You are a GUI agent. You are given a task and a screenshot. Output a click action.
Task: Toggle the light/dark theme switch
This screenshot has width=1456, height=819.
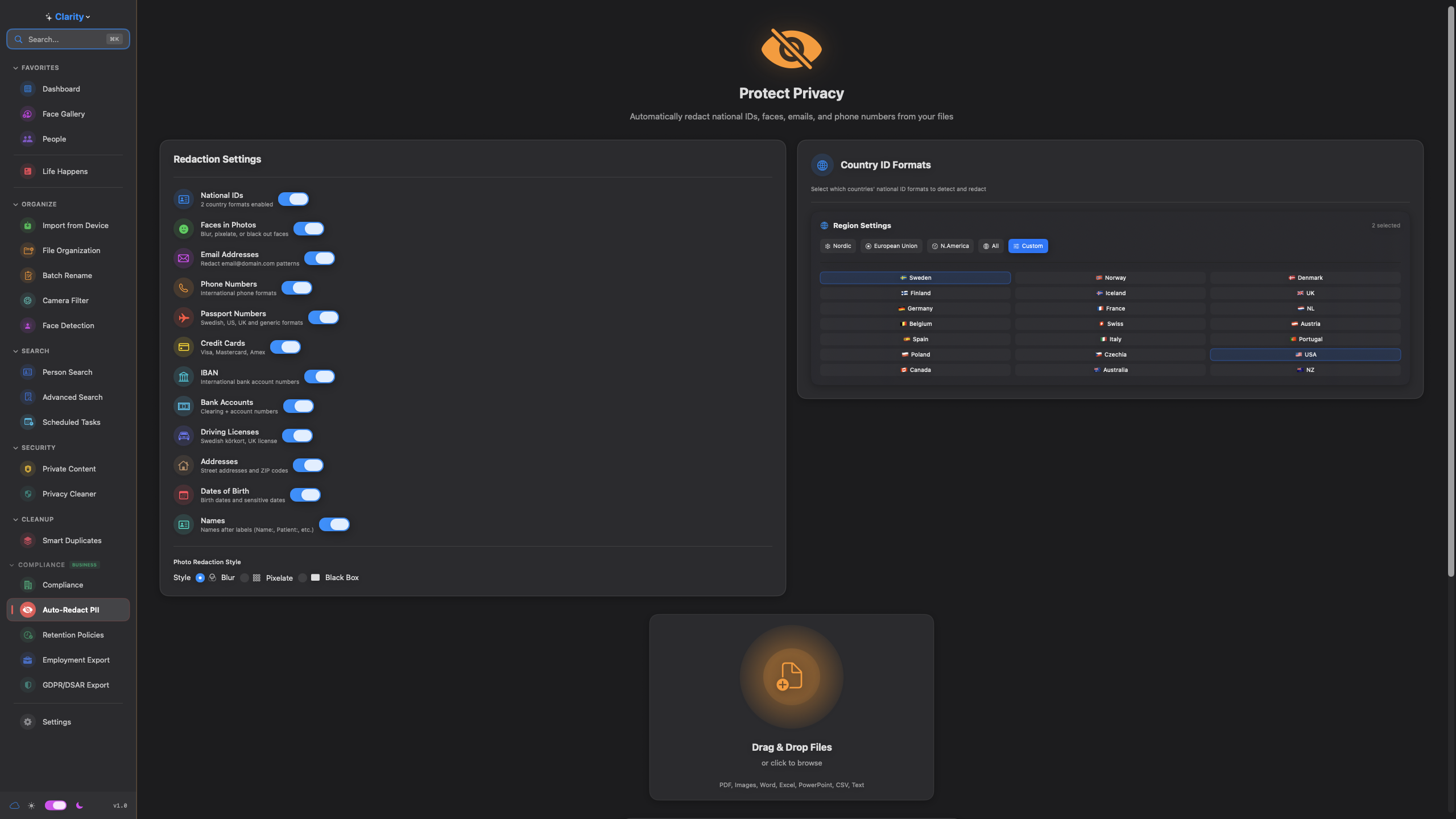[x=56, y=805]
